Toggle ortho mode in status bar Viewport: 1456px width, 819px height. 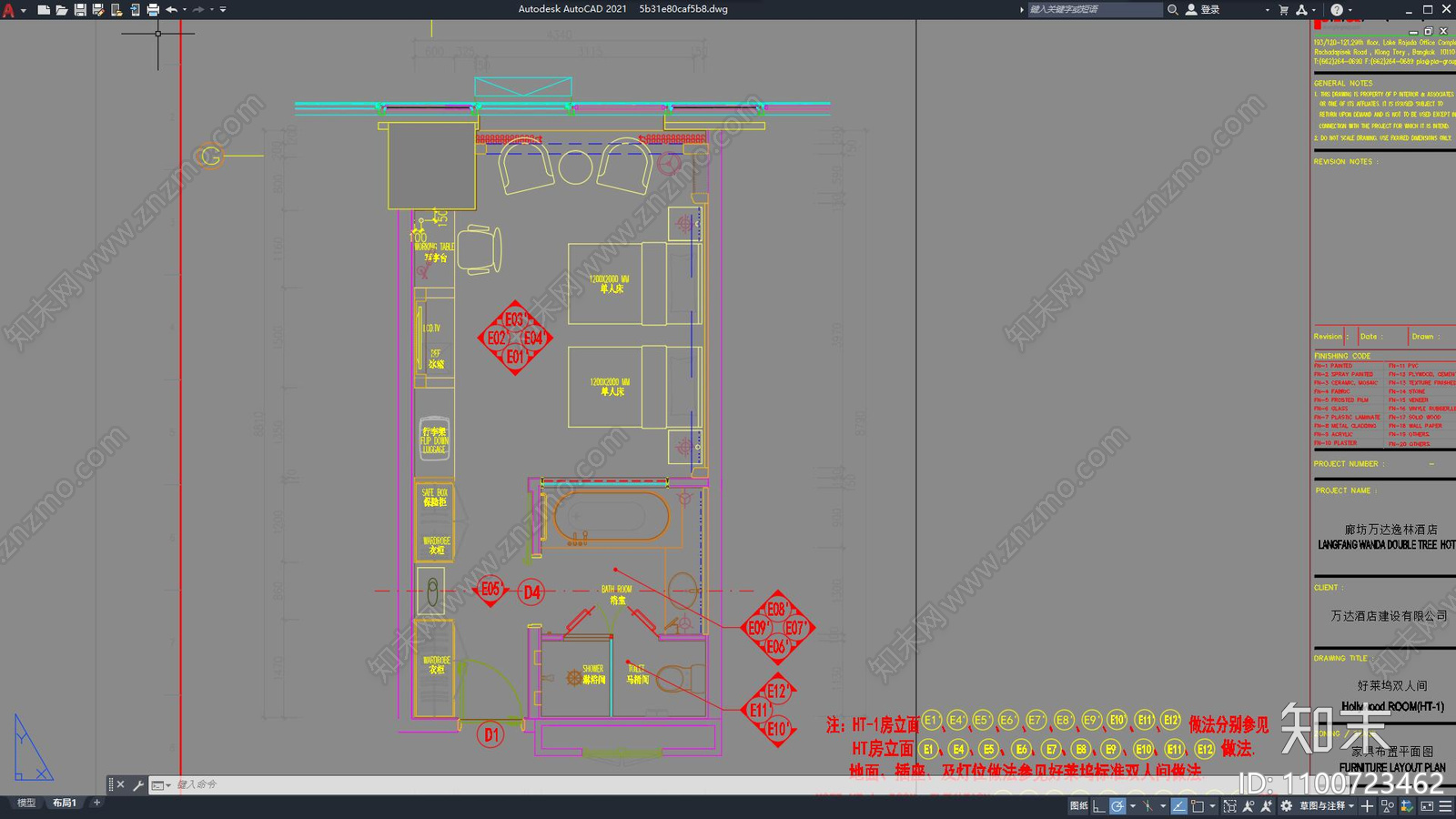point(1098,806)
